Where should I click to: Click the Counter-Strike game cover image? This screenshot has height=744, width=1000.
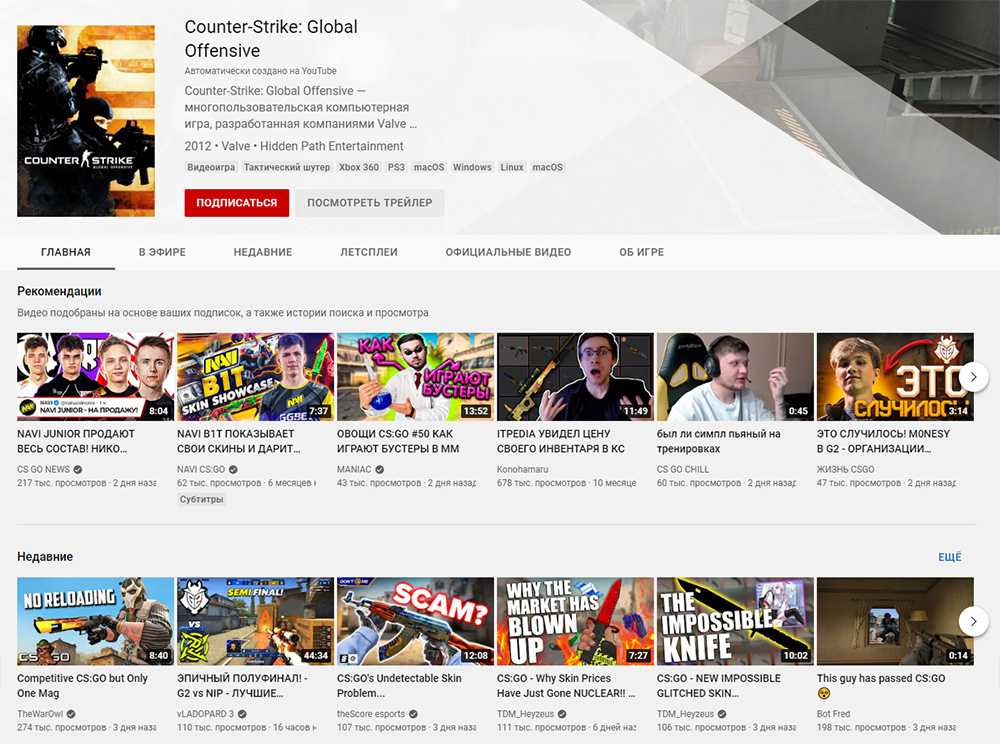pos(86,121)
